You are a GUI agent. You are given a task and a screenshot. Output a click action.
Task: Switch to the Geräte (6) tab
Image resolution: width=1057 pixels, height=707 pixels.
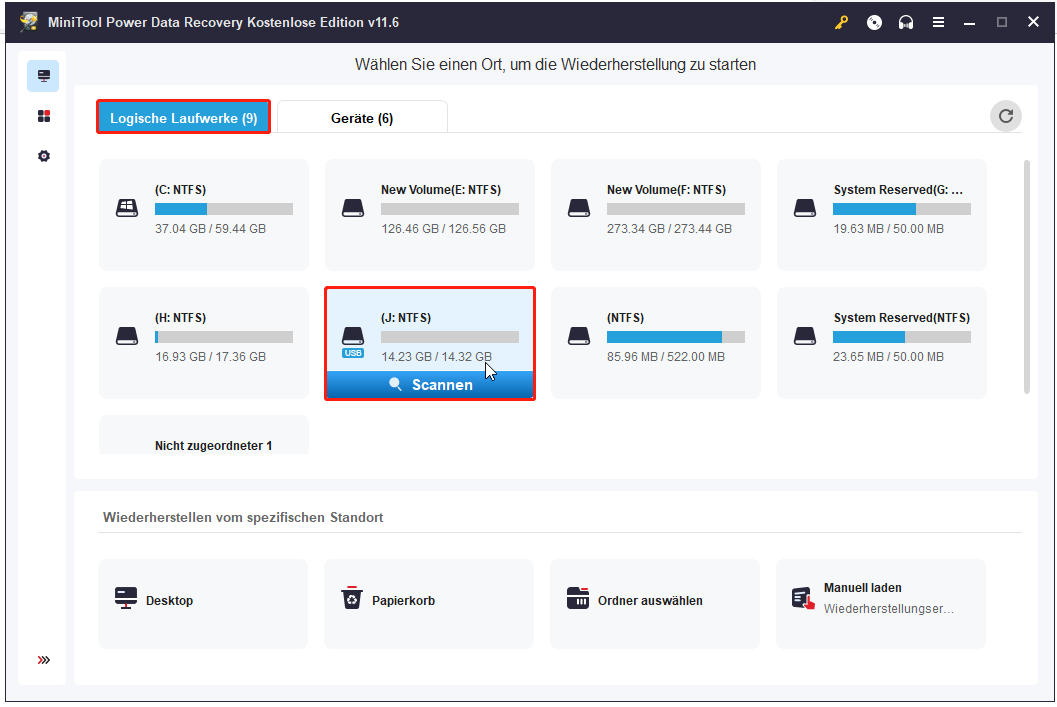(362, 118)
